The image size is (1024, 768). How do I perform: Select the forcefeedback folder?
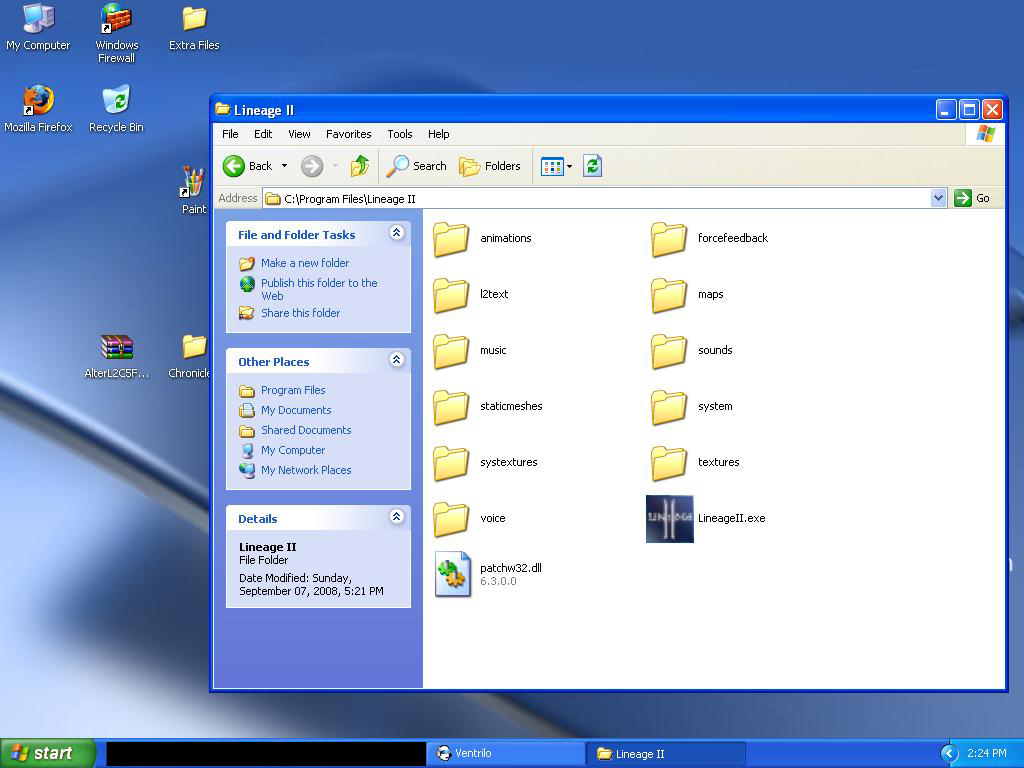(x=710, y=238)
